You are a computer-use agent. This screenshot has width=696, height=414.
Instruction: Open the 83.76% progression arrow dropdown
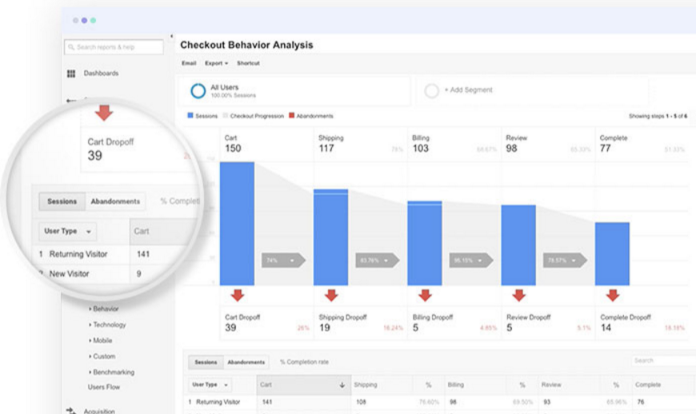[377, 260]
